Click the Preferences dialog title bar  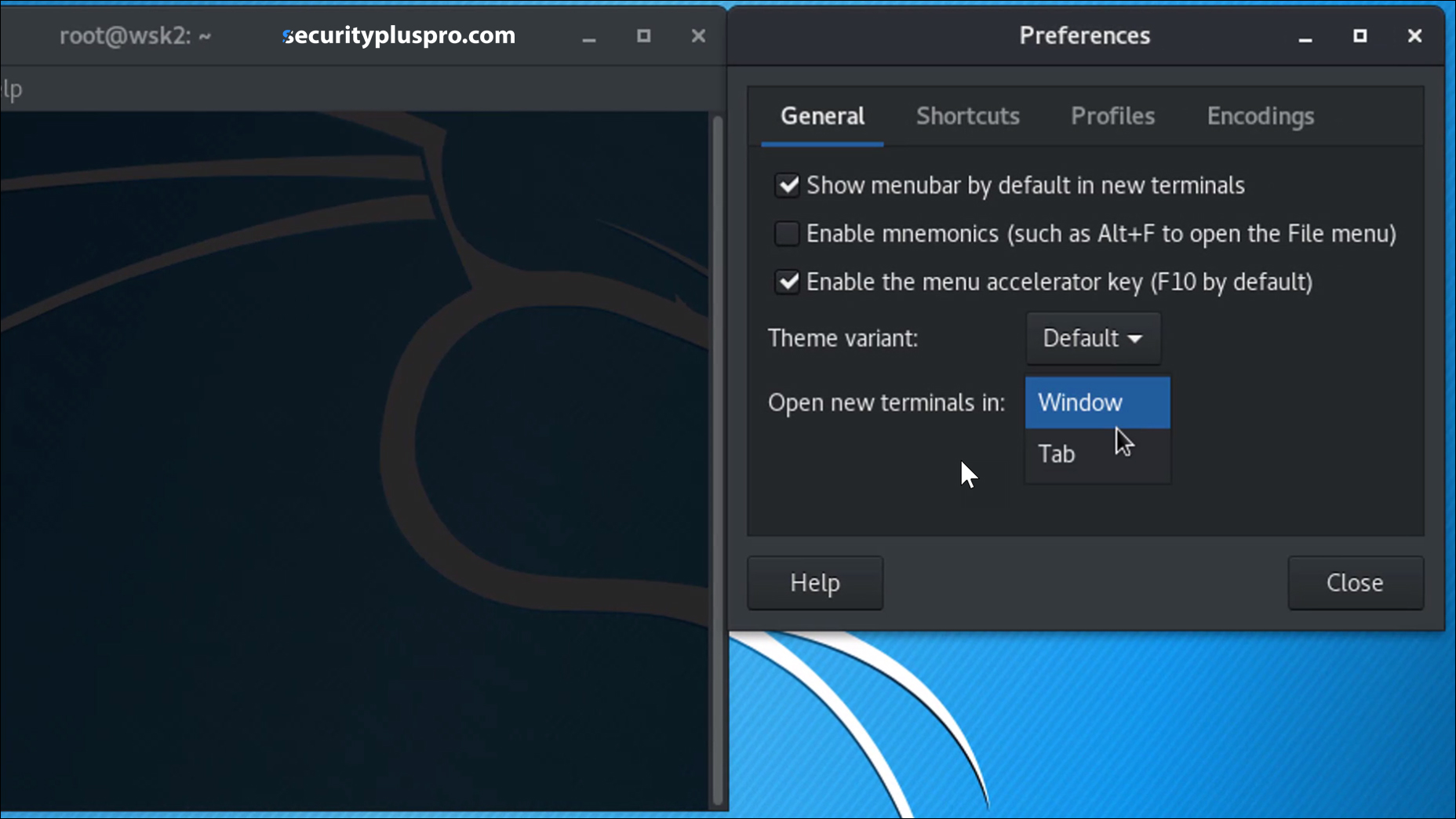[x=1084, y=35]
